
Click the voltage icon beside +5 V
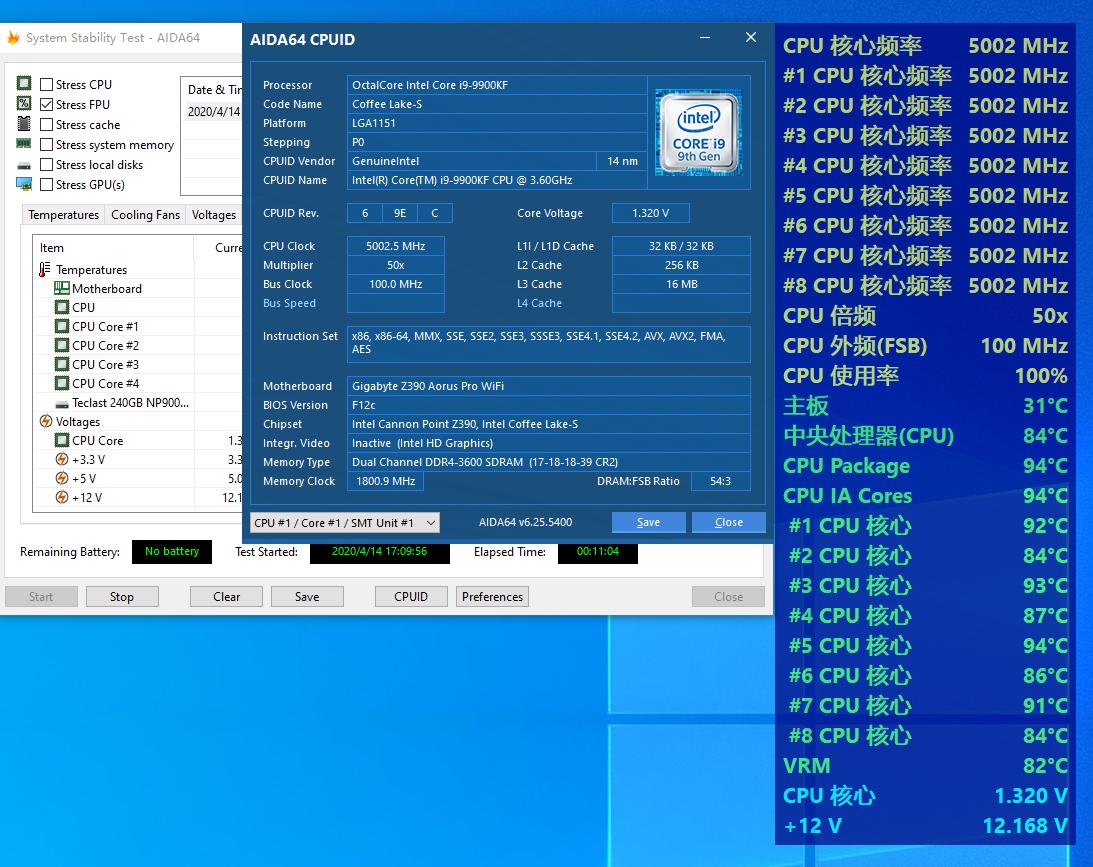click(x=61, y=478)
